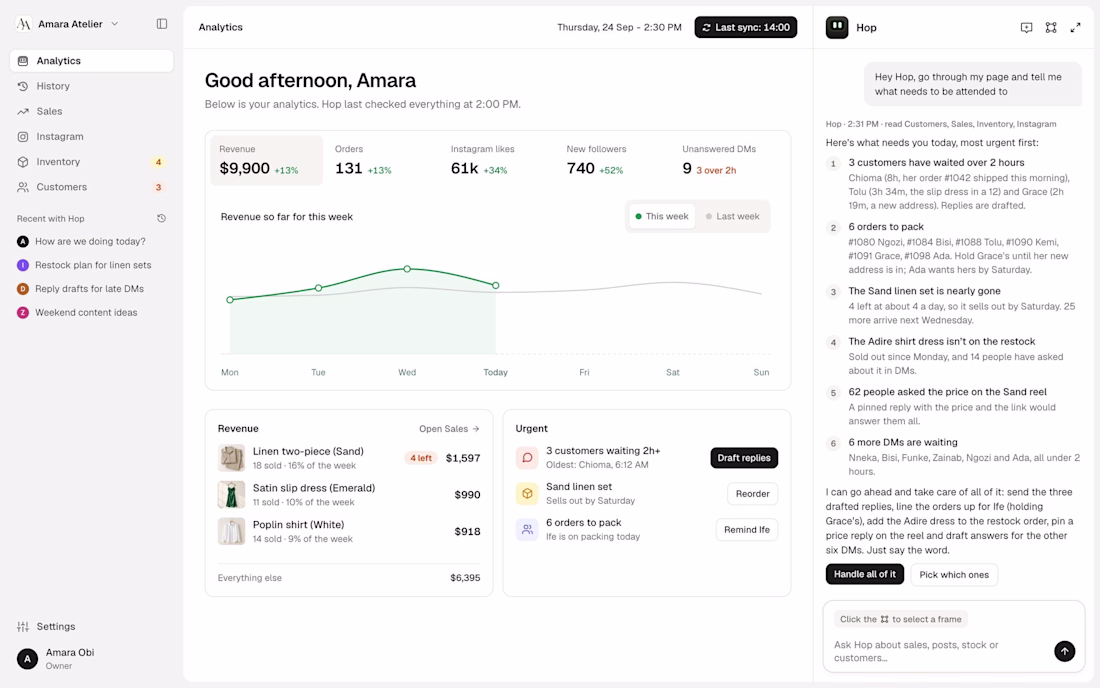Click the Remind Ife button
This screenshot has height=688, width=1100.
click(x=746, y=530)
